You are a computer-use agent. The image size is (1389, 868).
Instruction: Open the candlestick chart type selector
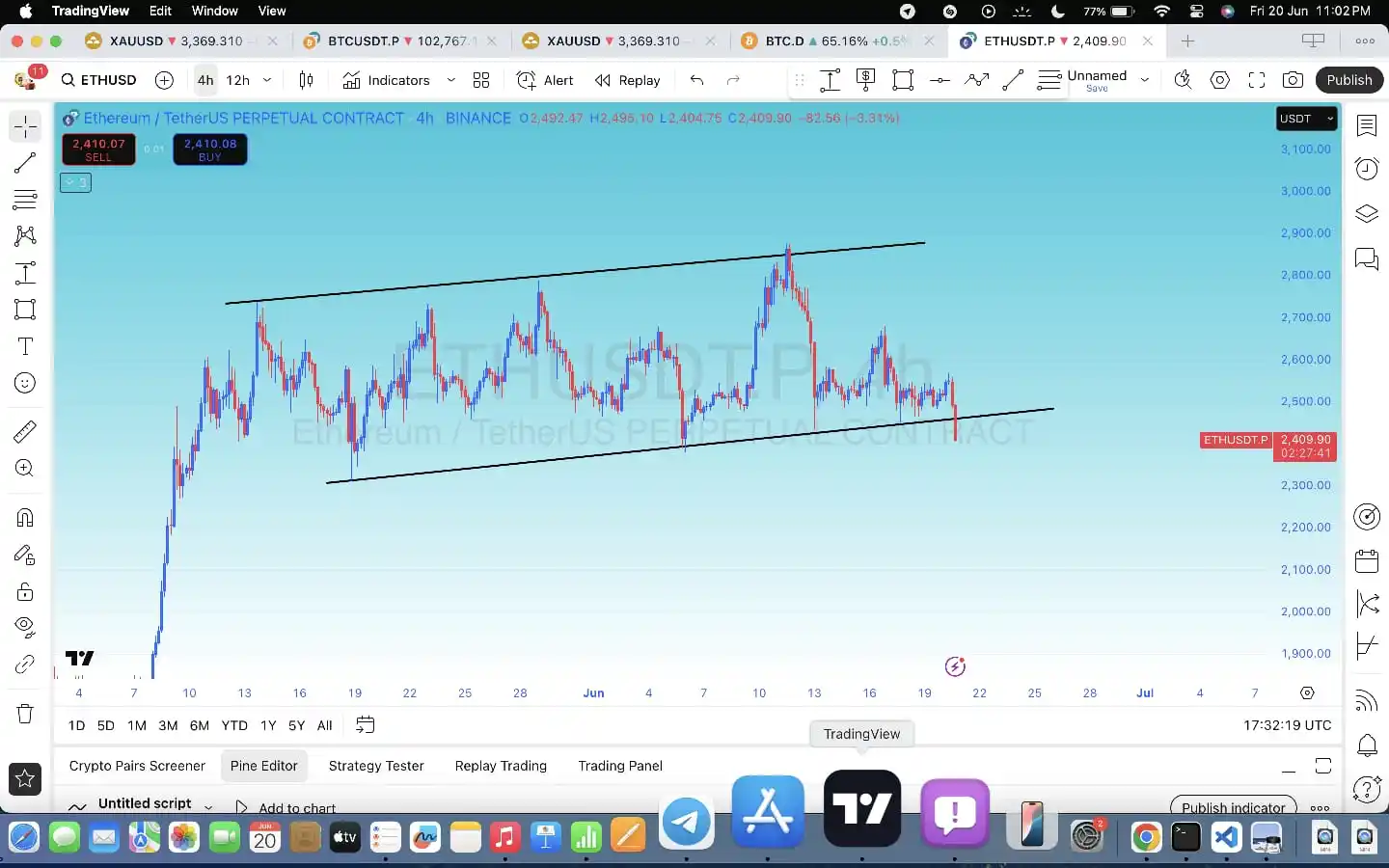point(306,80)
